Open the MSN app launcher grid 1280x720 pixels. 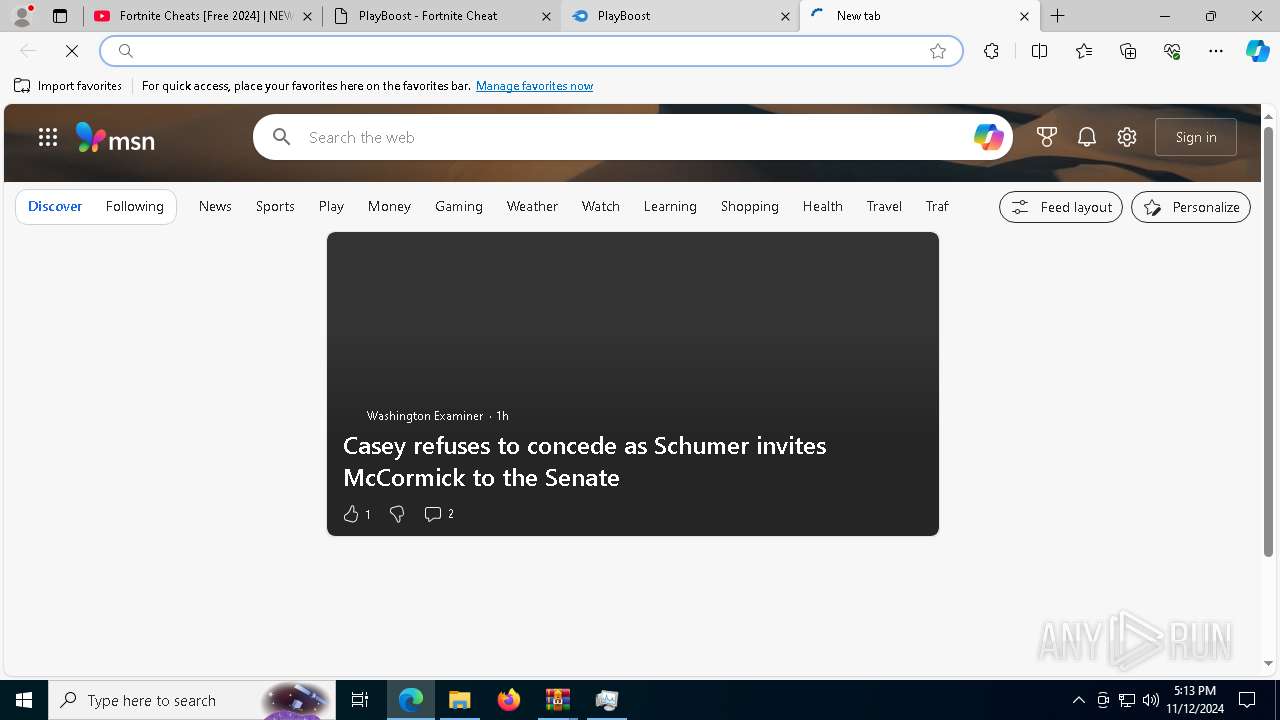pos(48,137)
